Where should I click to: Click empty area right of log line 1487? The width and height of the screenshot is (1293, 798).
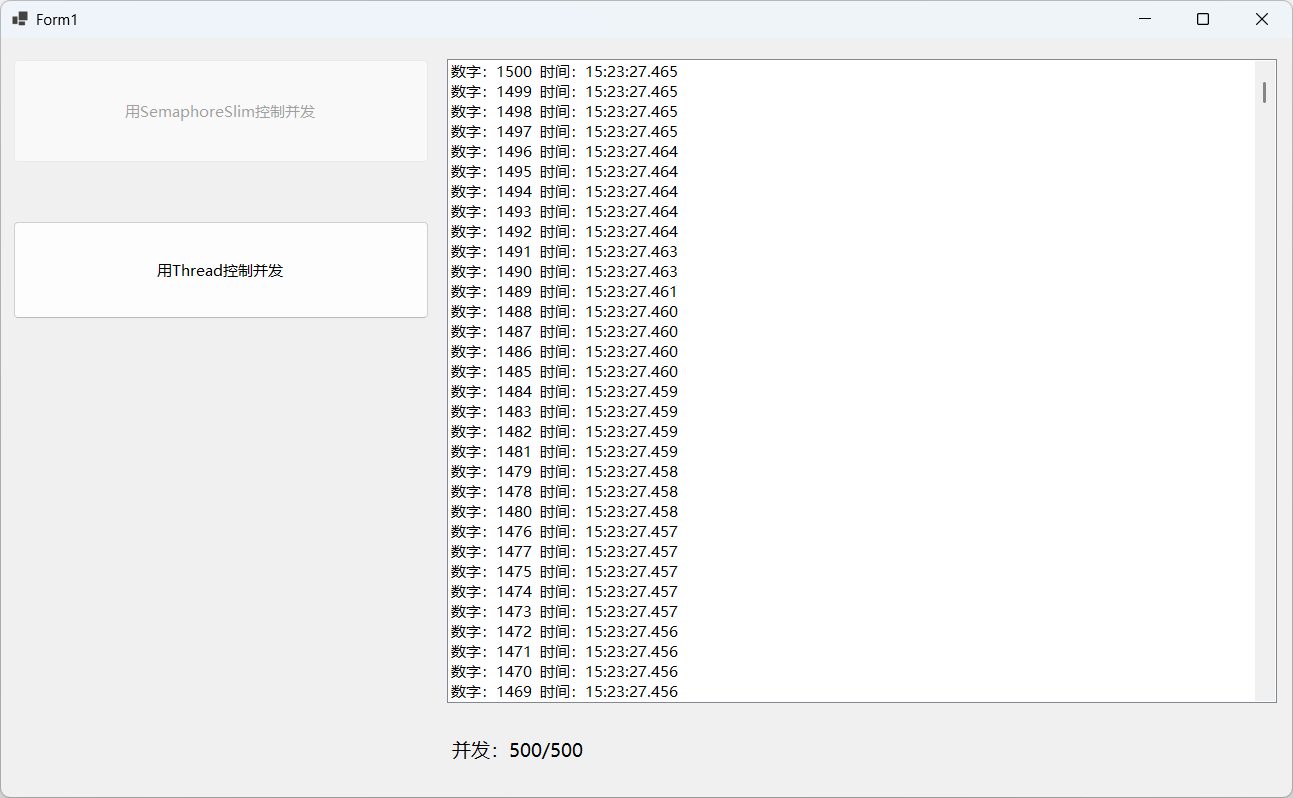pyautogui.click(x=950, y=332)
